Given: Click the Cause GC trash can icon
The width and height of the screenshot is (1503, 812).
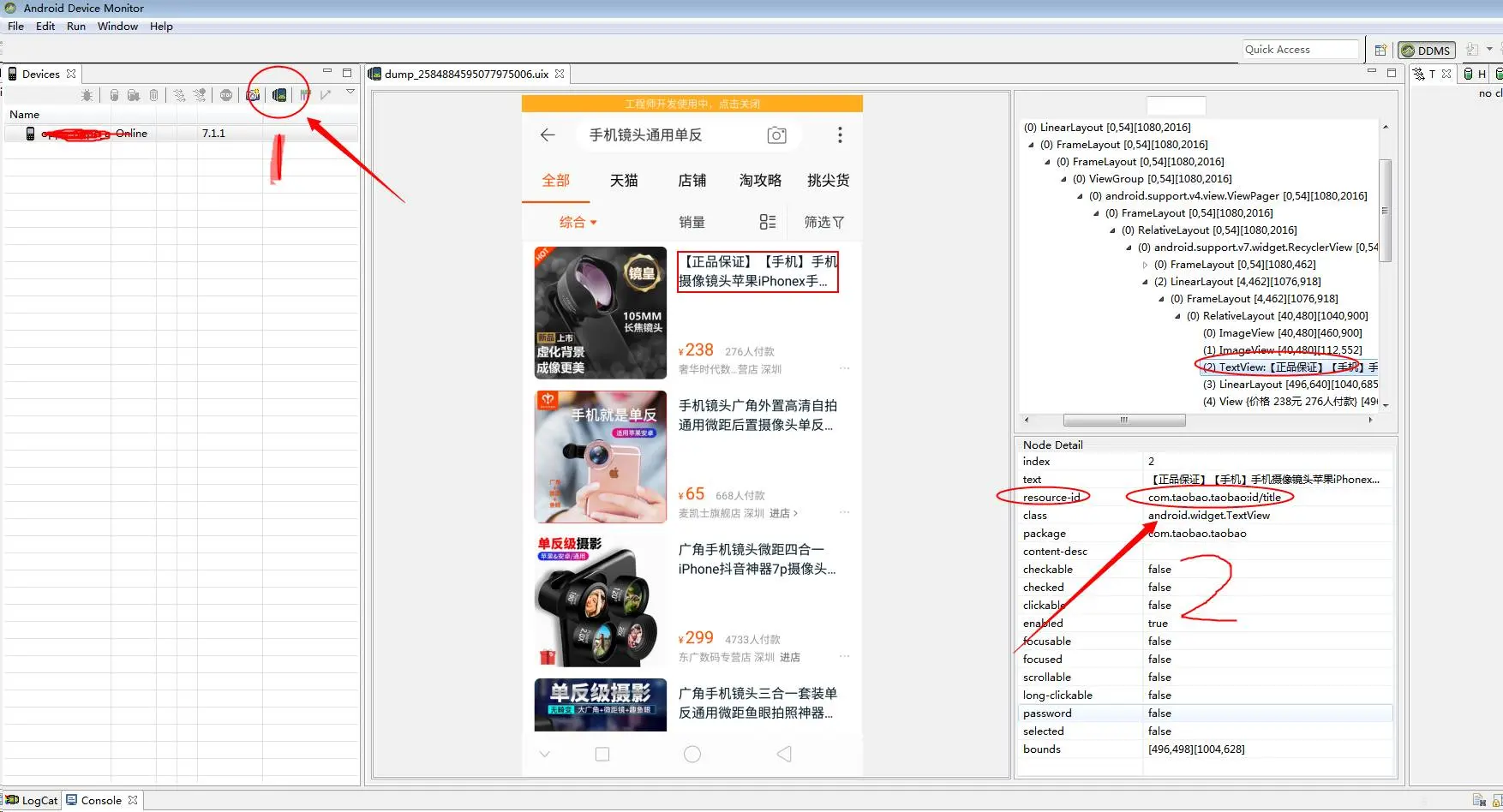Looking at the screenshot, I should [x=153, y=95].
